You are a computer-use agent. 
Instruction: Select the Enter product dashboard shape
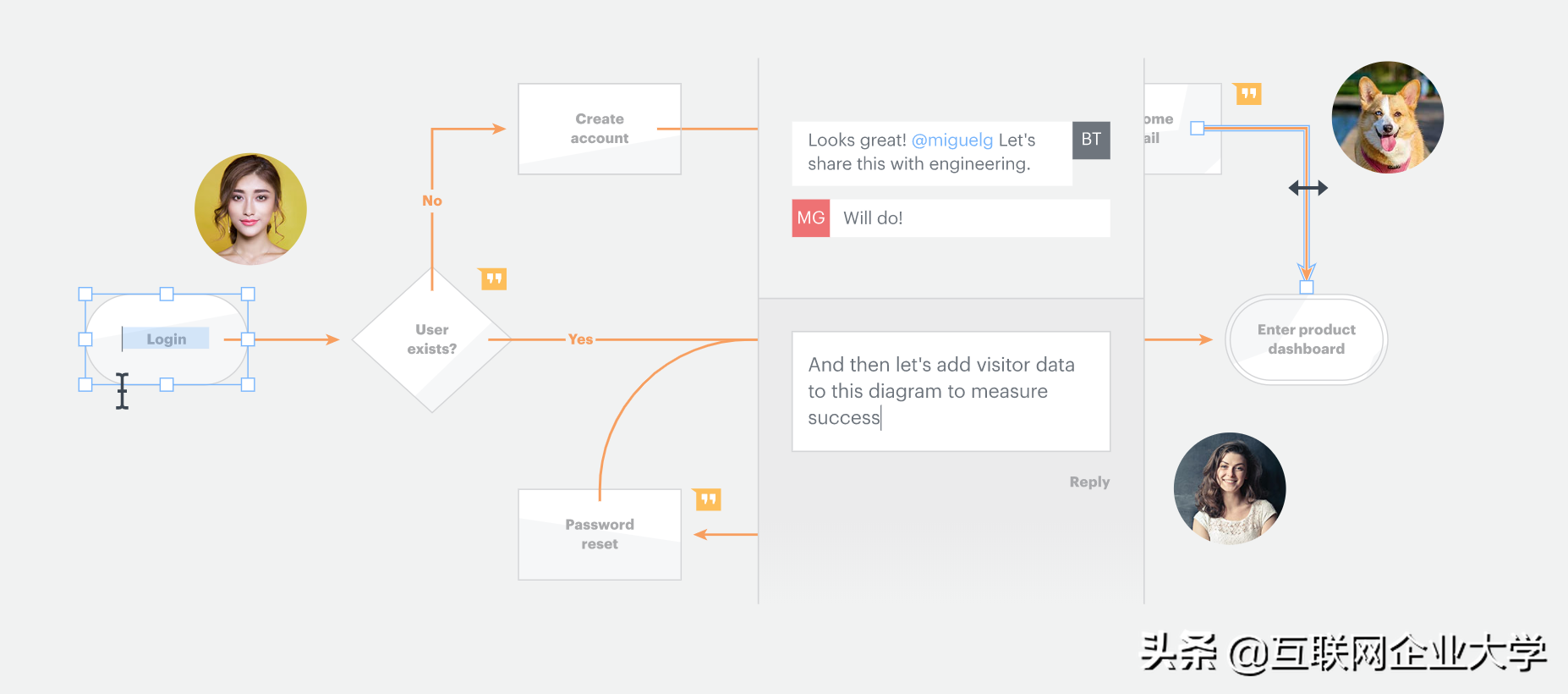tap(1306, 339)
